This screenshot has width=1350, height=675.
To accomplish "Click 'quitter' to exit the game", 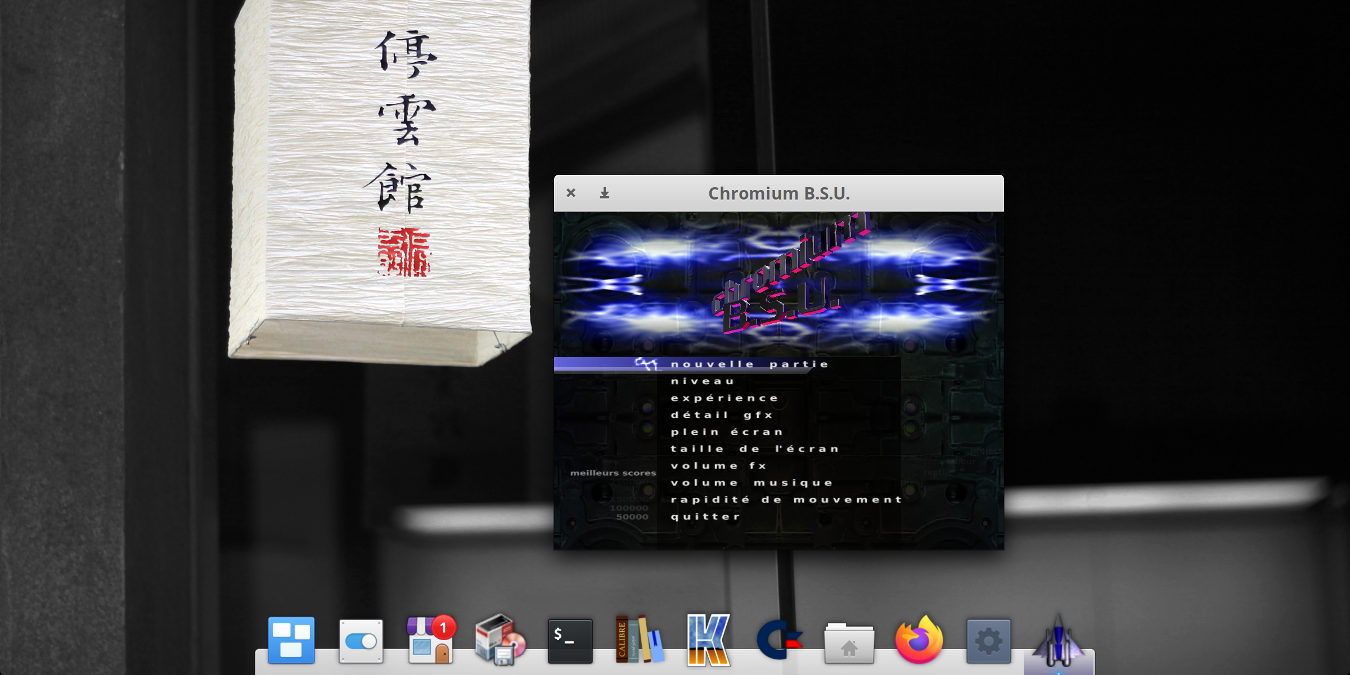I will (x=705, y=517).
